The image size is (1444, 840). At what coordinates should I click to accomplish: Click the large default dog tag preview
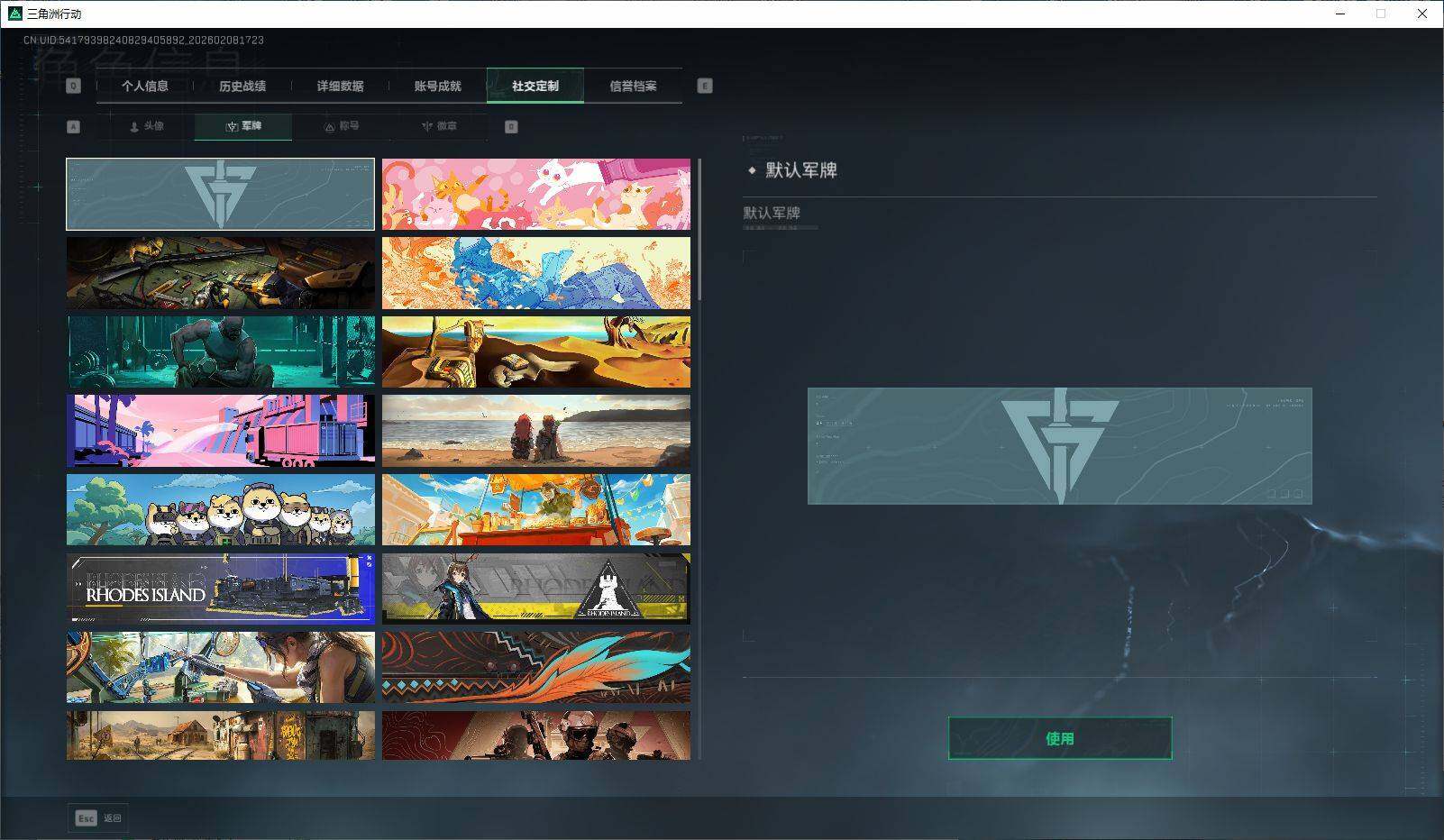[x=1060, y=446]
